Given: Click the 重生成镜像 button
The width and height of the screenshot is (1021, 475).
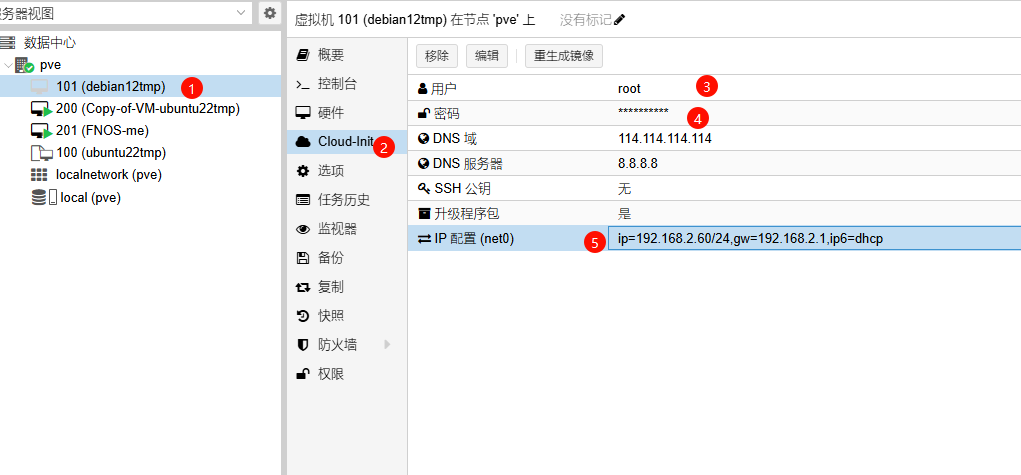Looking at the screenshot, I should pyautogui.click(x=564, y=56).
